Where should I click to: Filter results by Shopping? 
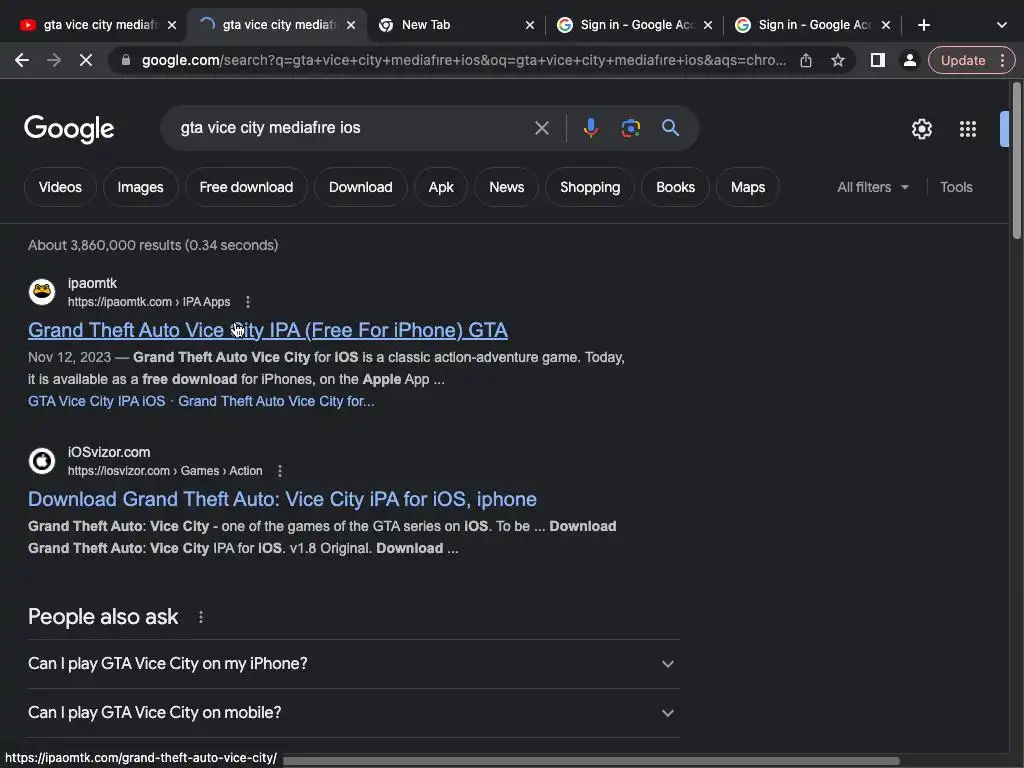pos(590,187)
